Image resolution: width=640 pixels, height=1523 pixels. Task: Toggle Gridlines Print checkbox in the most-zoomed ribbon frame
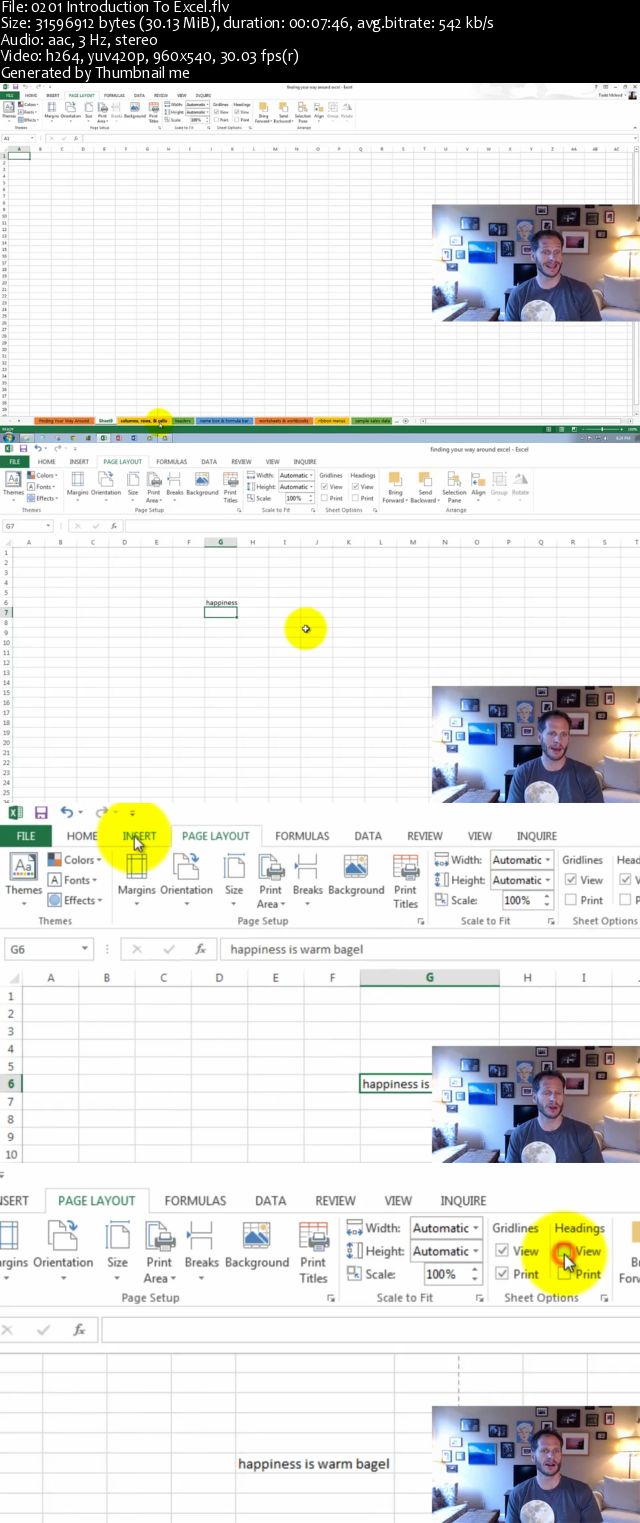coord(502,1274)
